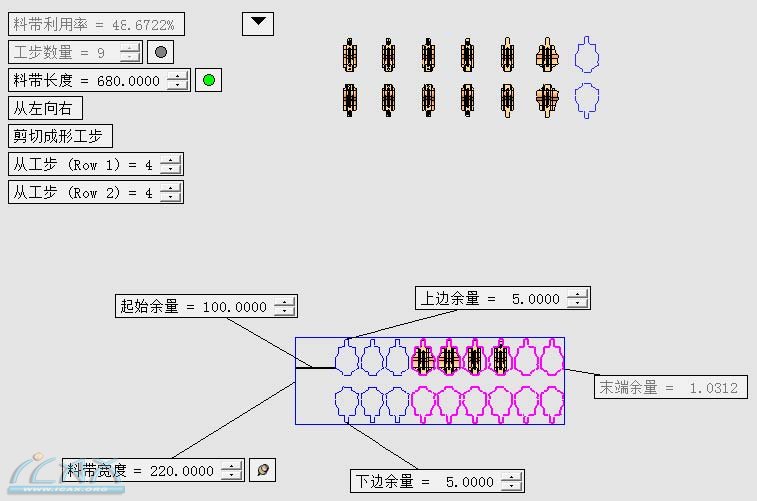Click the 末端余量 = 1.0312 readout
The height and width of the screenshot is (501, 757).
pyautogui.click(x=671, y=387)
